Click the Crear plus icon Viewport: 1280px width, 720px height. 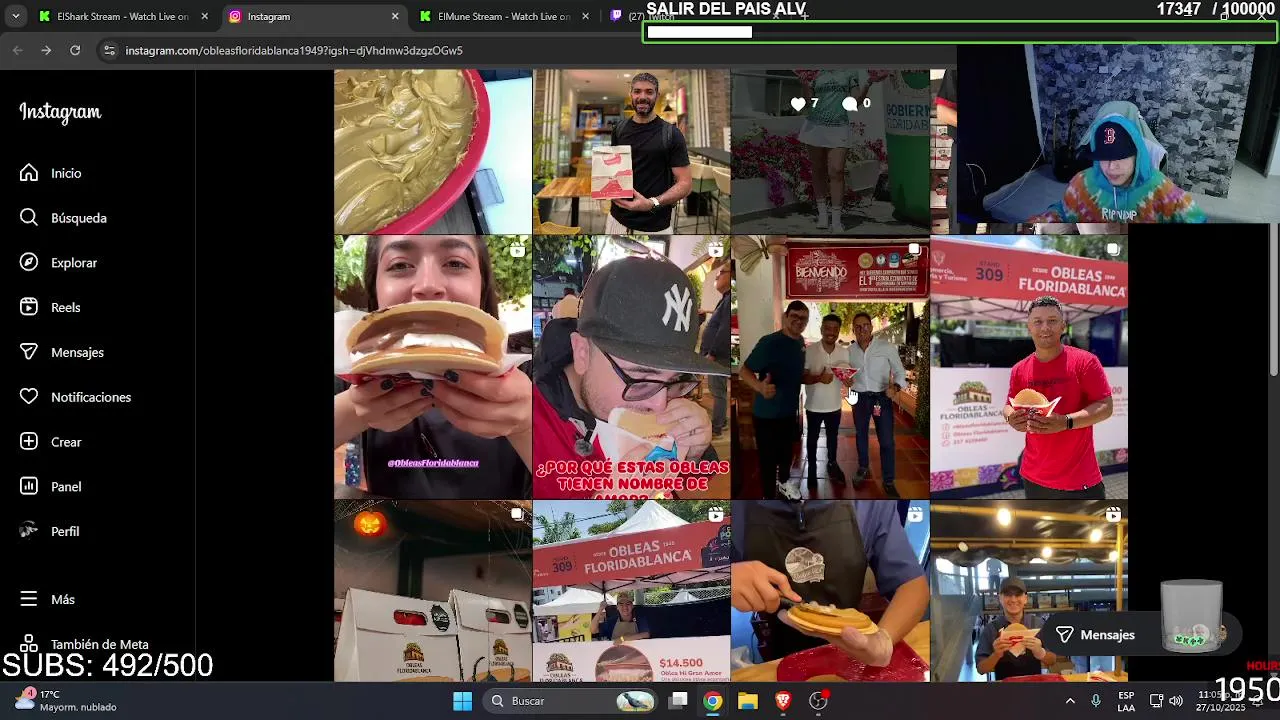(29, 442)
